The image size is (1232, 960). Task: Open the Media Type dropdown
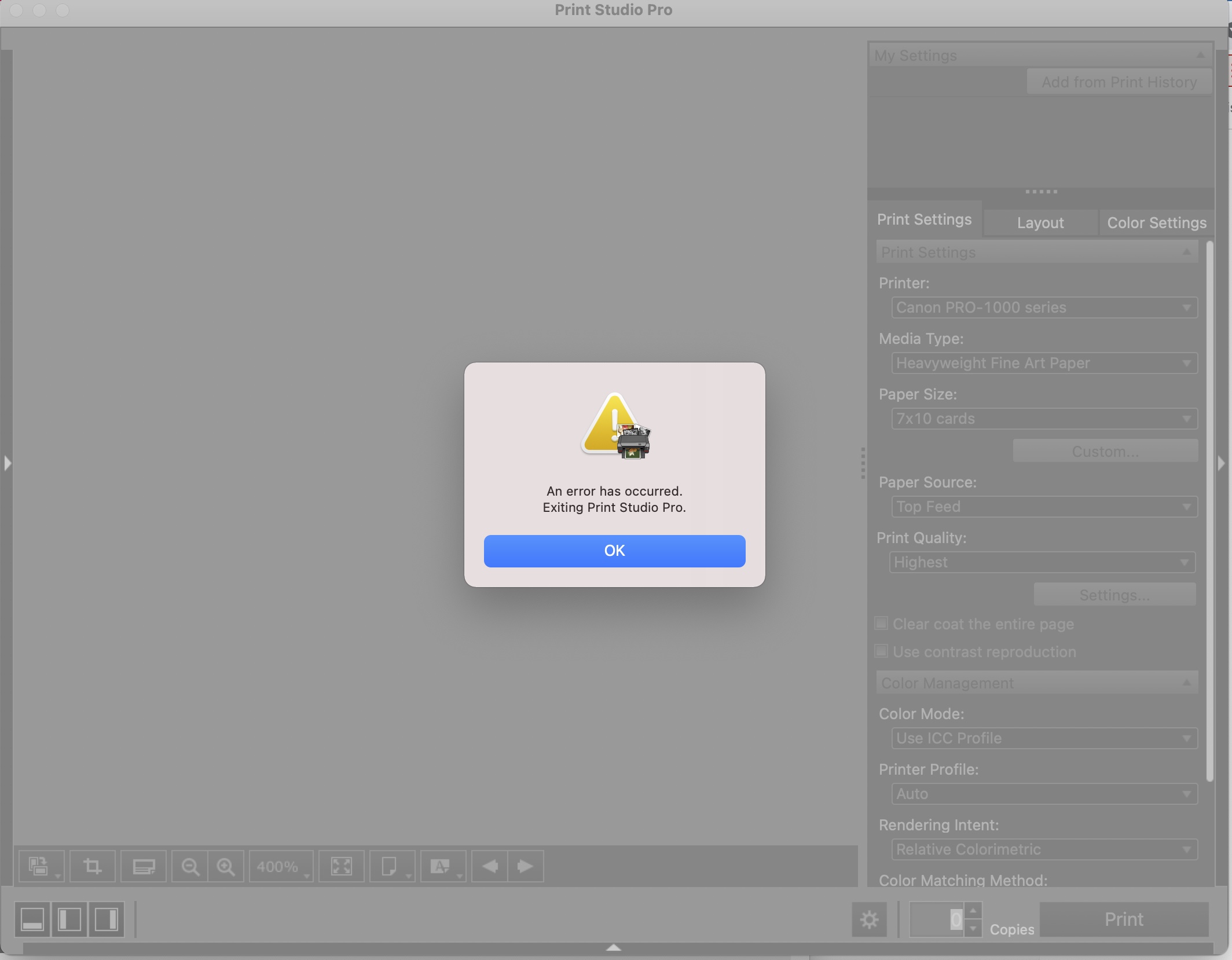(x=1044, y=363)
